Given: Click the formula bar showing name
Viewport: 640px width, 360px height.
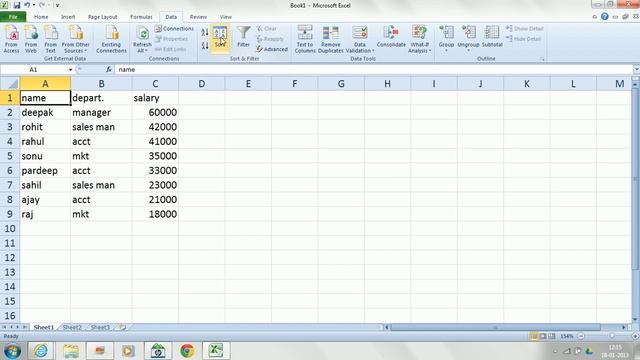Looking at the screenshot, I should [x=373, y=70].
